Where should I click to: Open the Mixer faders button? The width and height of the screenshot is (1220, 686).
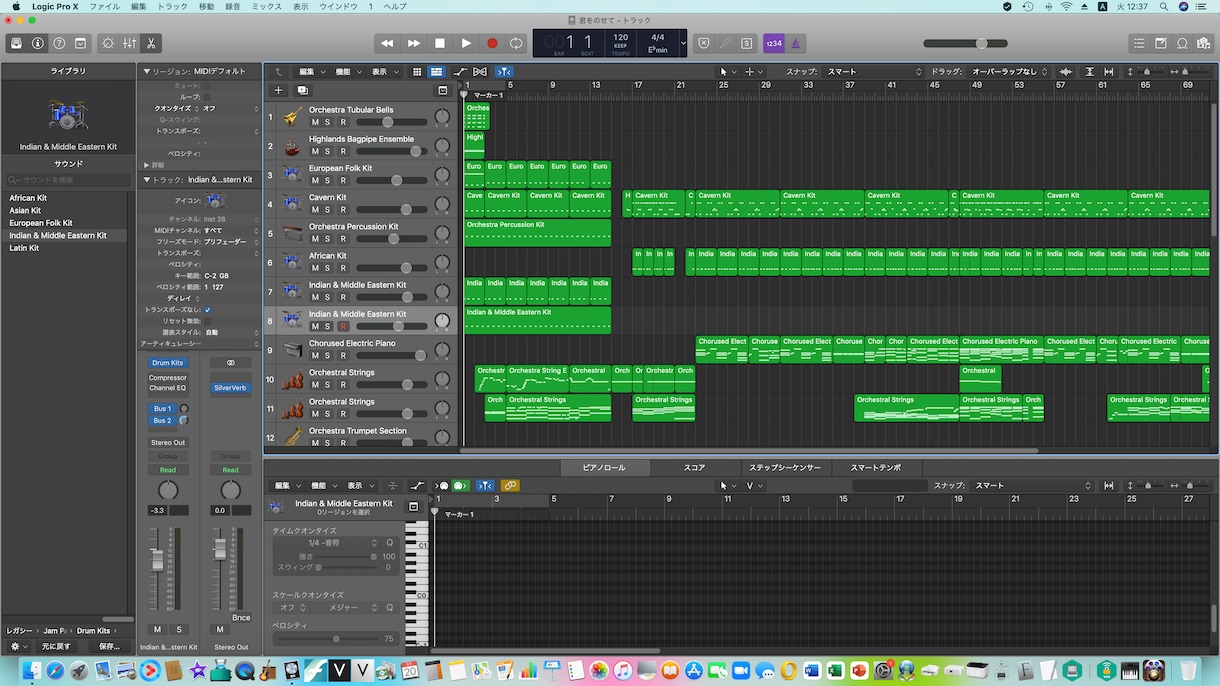(x=129, y=43)
